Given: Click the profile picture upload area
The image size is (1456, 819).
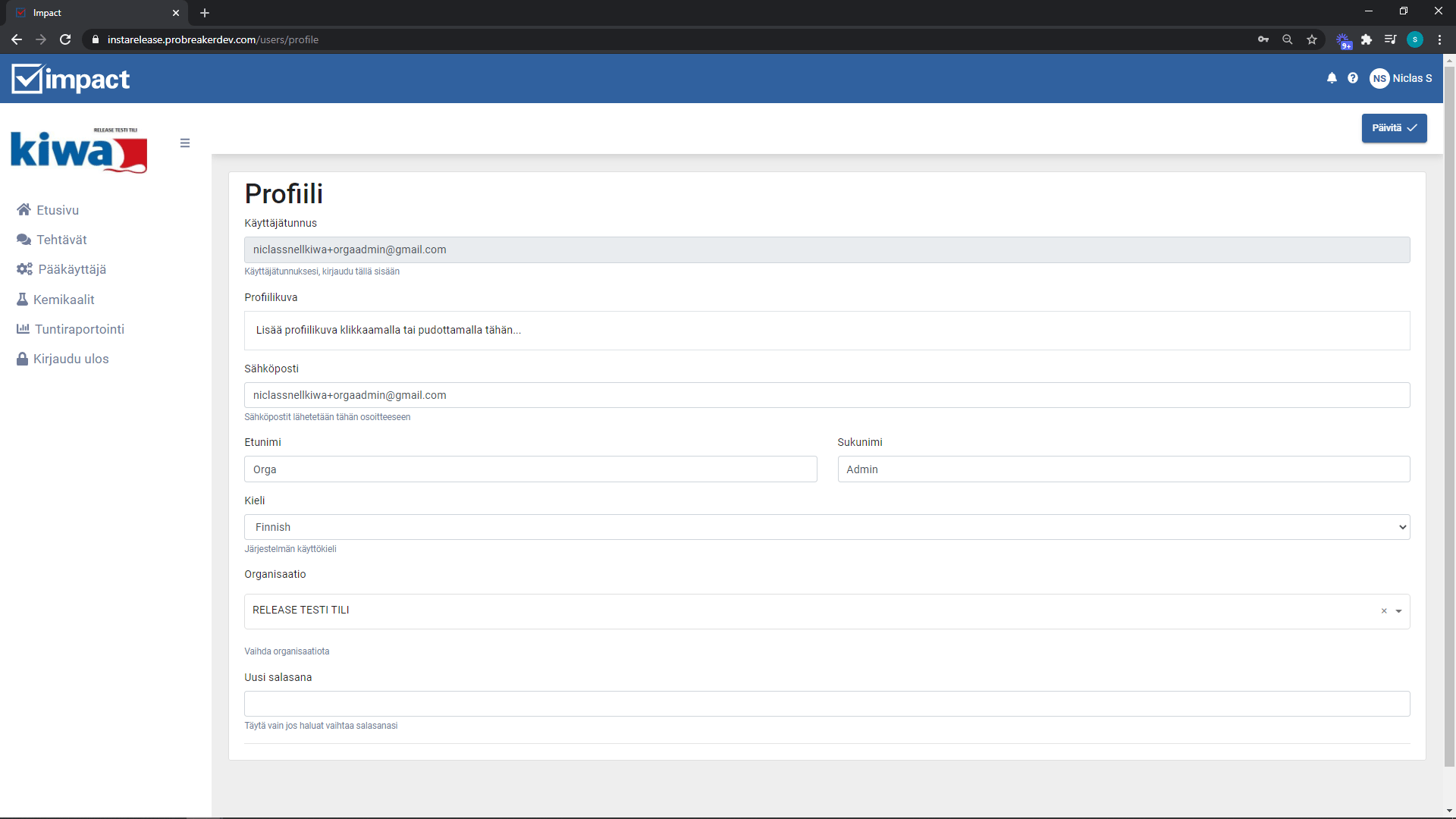Looking at the screenshot, I should (827, 331).
